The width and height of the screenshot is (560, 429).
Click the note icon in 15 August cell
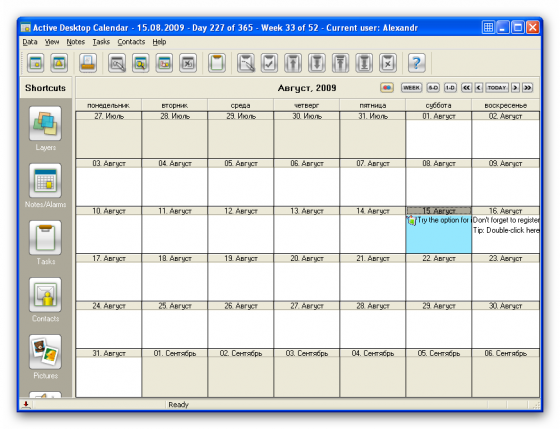point(411,220)
